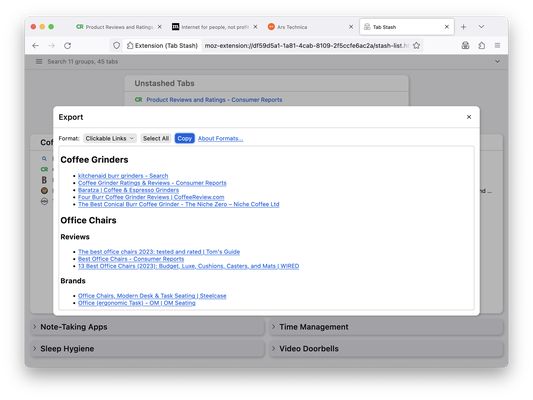Go back using the browser back arrow

coord(35,46)
